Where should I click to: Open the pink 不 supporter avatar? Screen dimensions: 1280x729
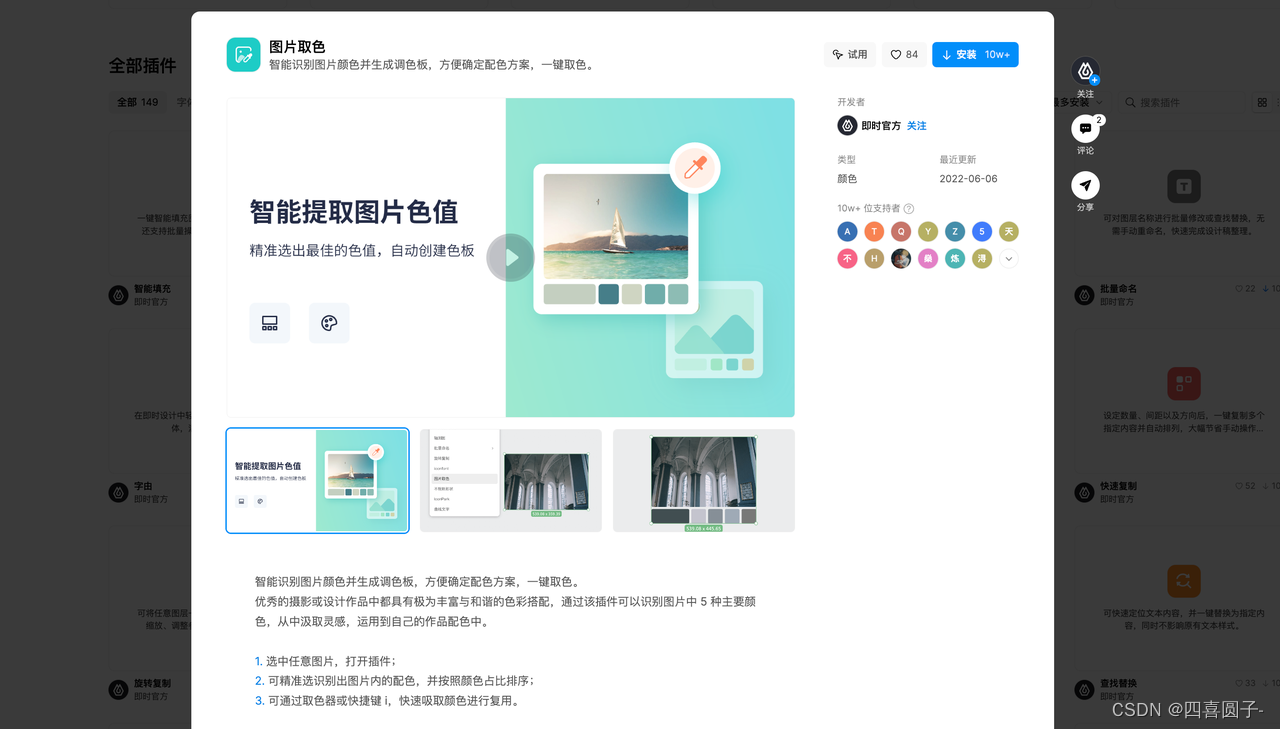(x=847, y=258)
